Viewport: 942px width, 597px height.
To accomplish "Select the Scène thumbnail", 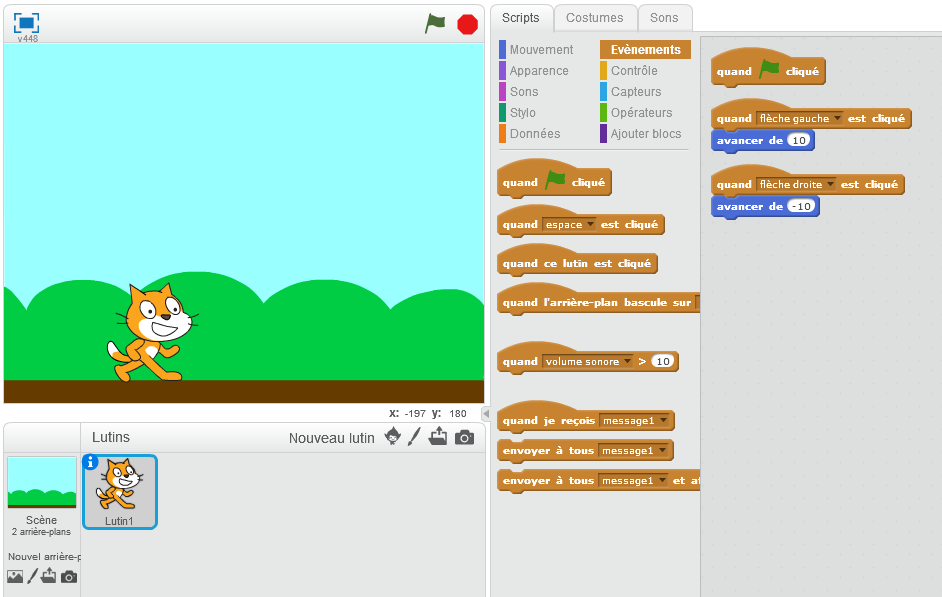I will point(41,485).
